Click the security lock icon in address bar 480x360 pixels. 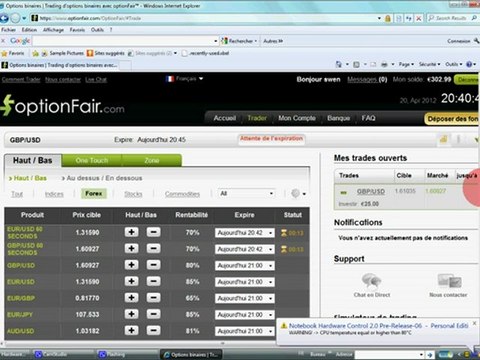(388, 18)
